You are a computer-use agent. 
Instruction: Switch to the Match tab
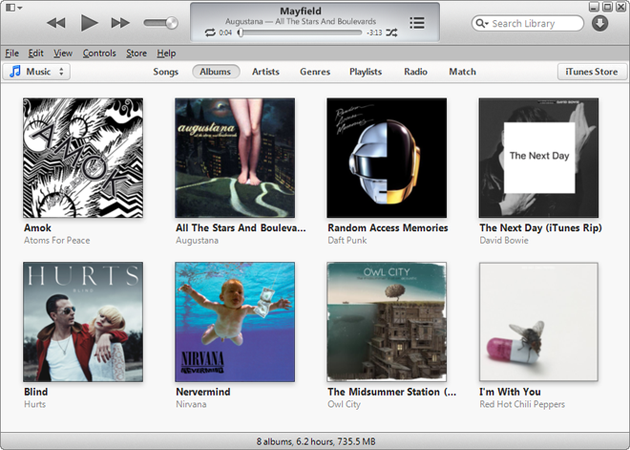[x=462, y=72]
